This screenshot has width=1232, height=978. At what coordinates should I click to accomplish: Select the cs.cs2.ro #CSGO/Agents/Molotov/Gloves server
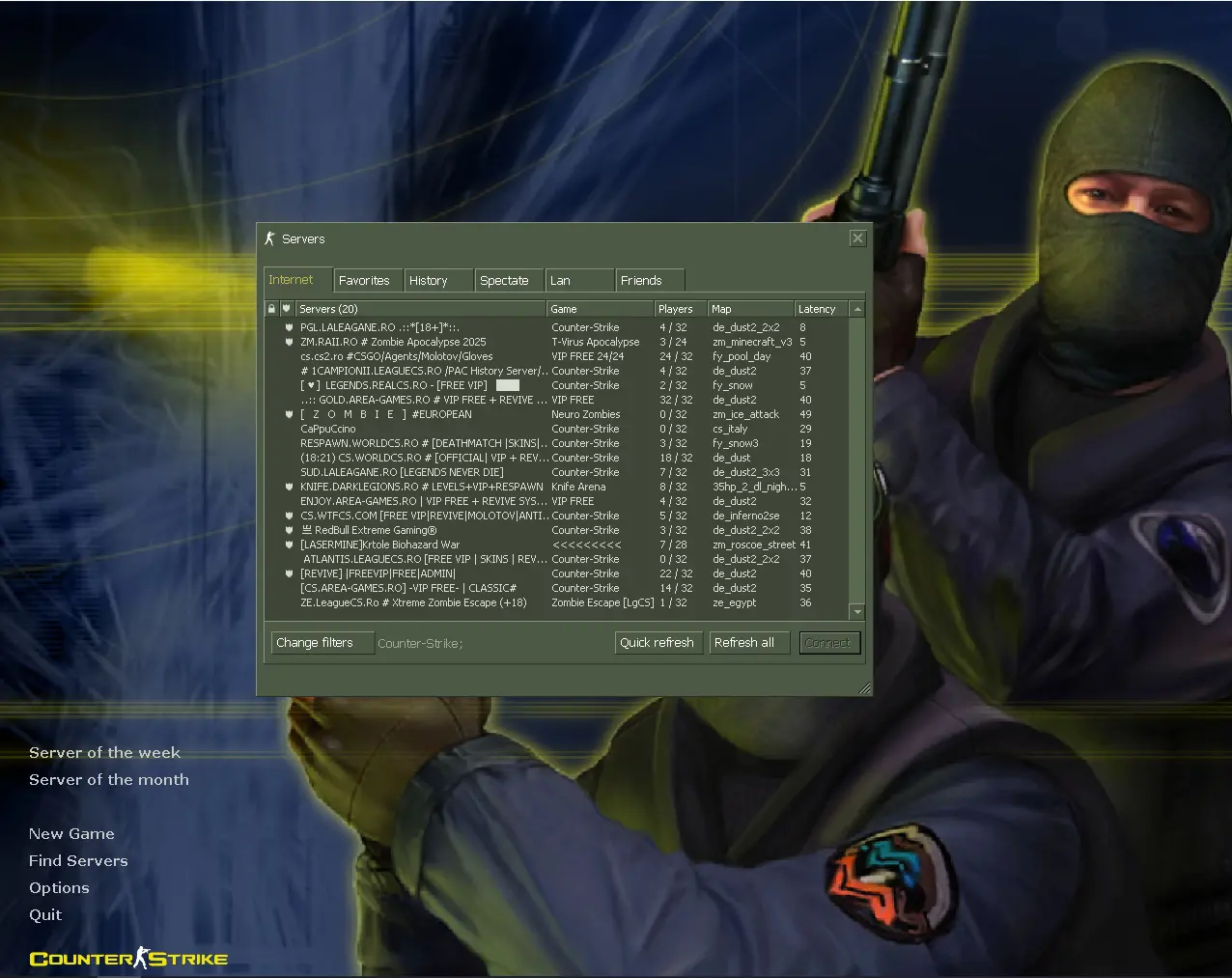557,356
